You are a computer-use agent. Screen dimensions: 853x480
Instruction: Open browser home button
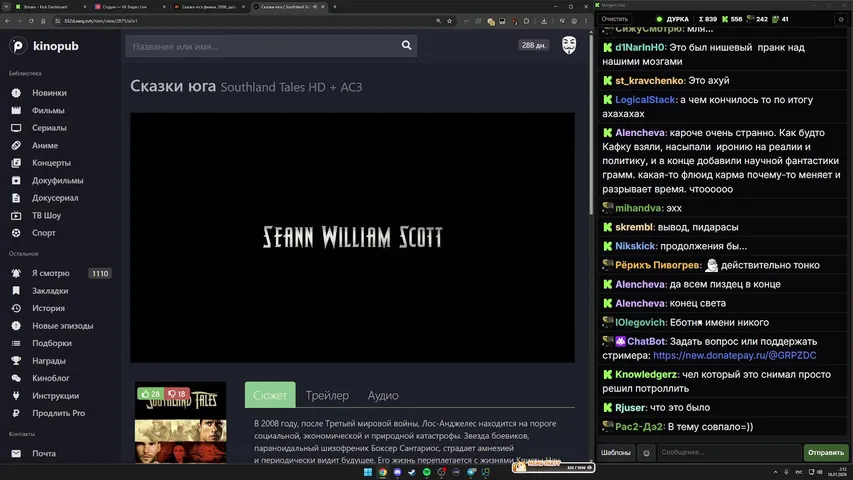click(x=43, y=21)
